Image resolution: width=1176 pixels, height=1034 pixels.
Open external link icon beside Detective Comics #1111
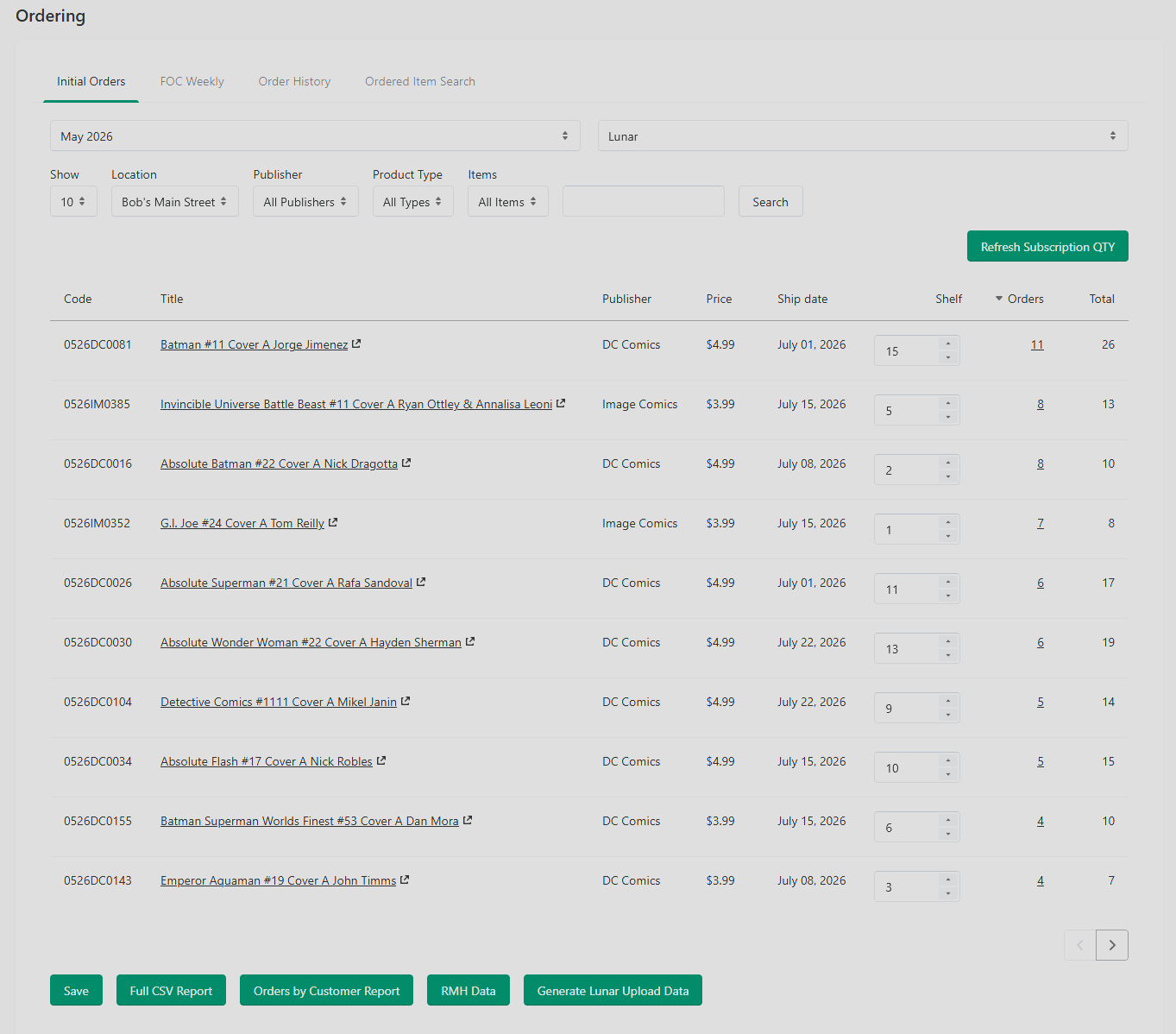pyautogui.click(x=406, y=701)
